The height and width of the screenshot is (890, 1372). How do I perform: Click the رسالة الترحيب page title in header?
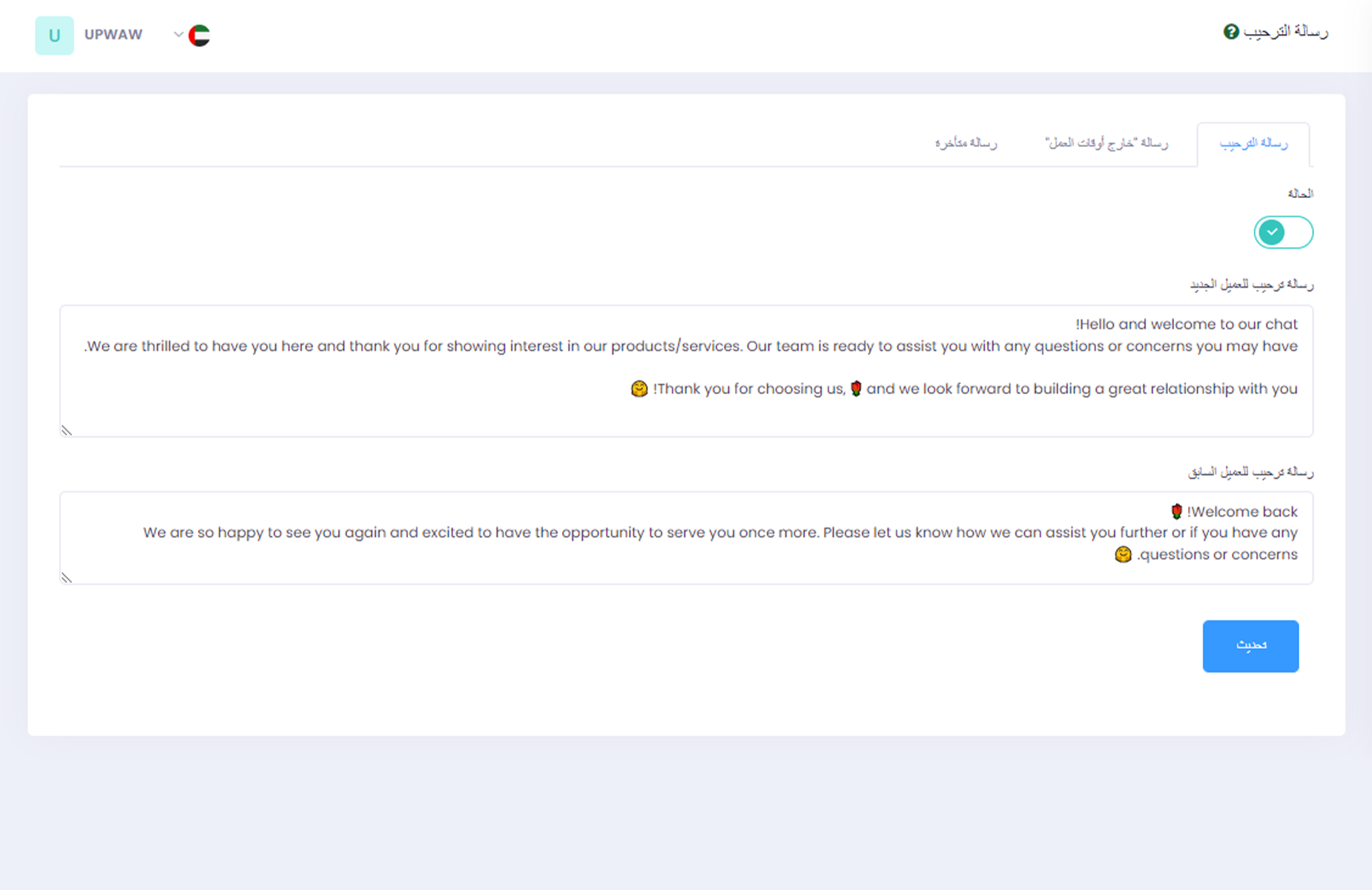point(1285,32)
